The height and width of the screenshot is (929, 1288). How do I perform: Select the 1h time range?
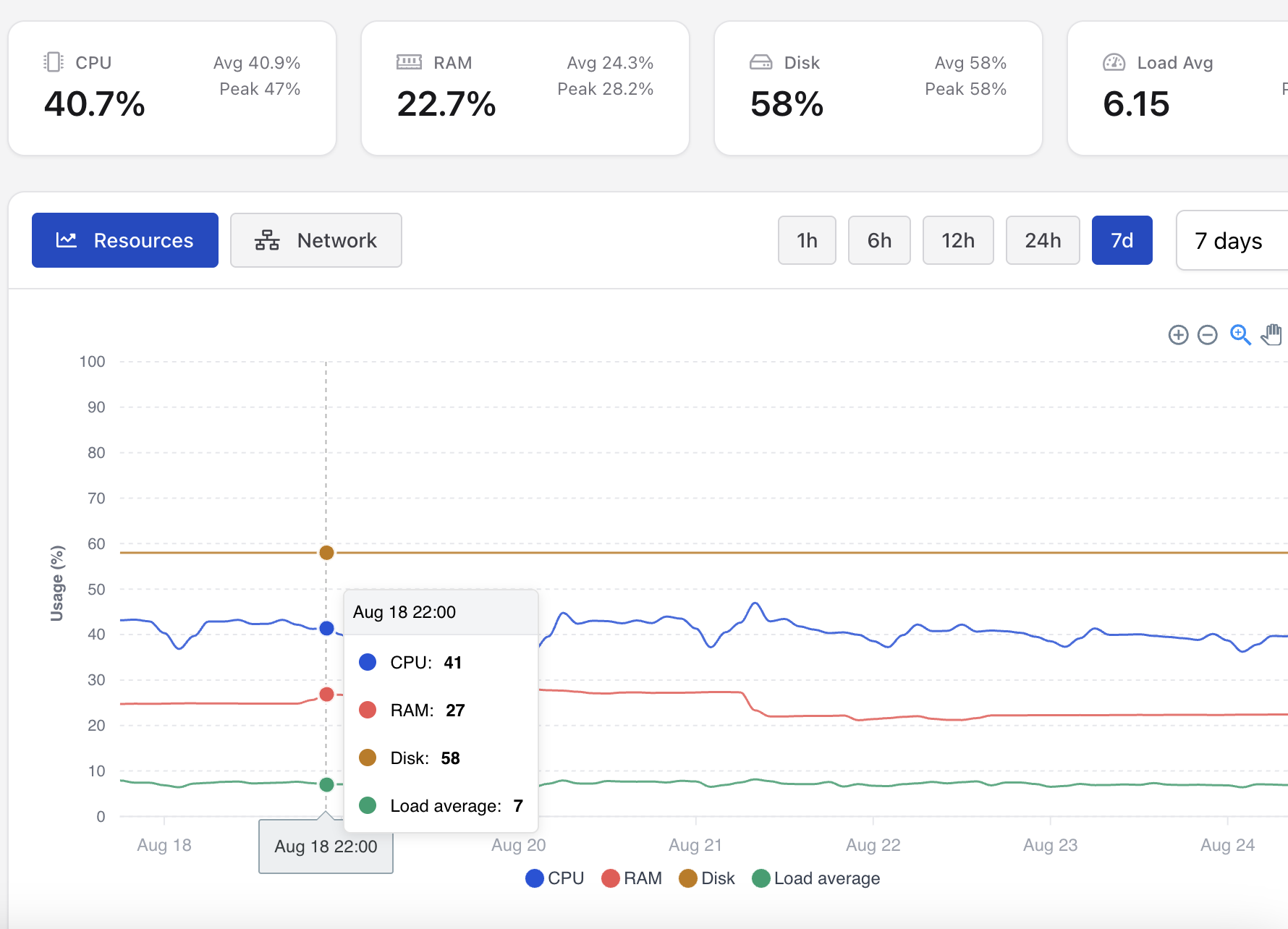(x=807, y=240)
